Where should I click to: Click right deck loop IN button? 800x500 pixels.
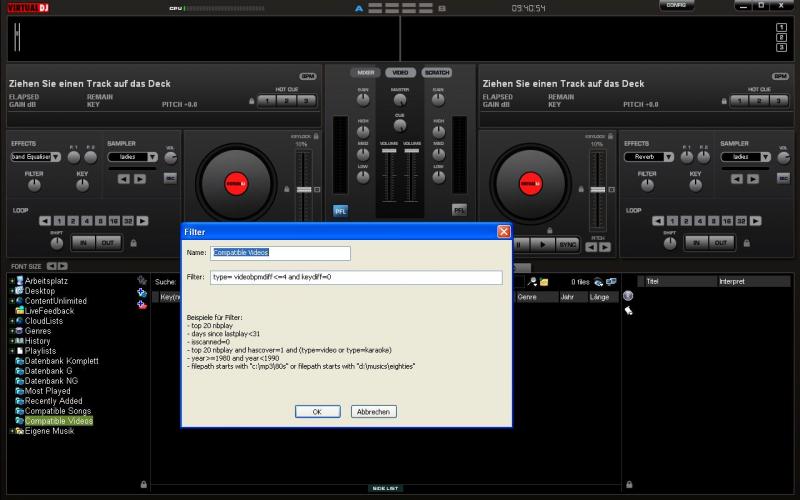pos(696,243)
